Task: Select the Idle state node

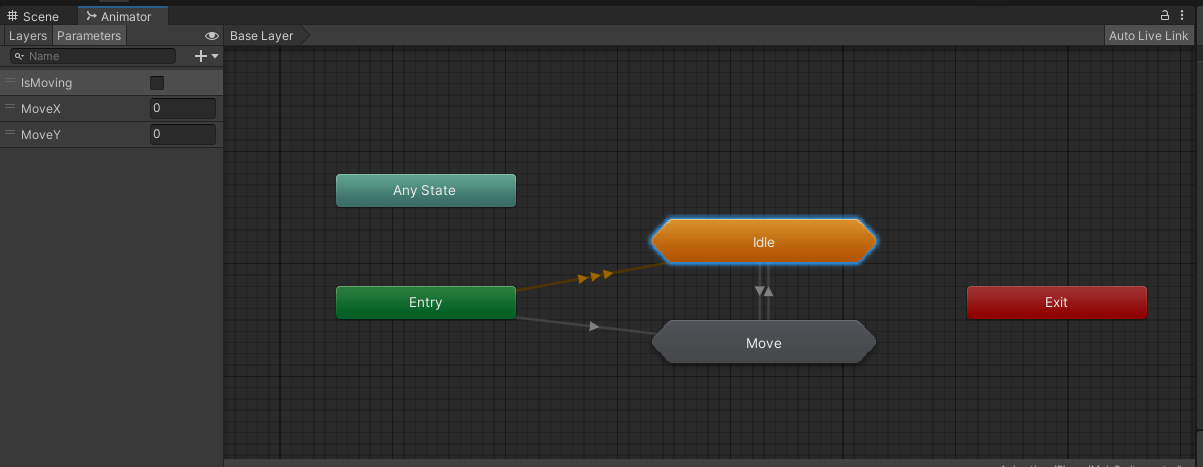Action: pos(764,242)
